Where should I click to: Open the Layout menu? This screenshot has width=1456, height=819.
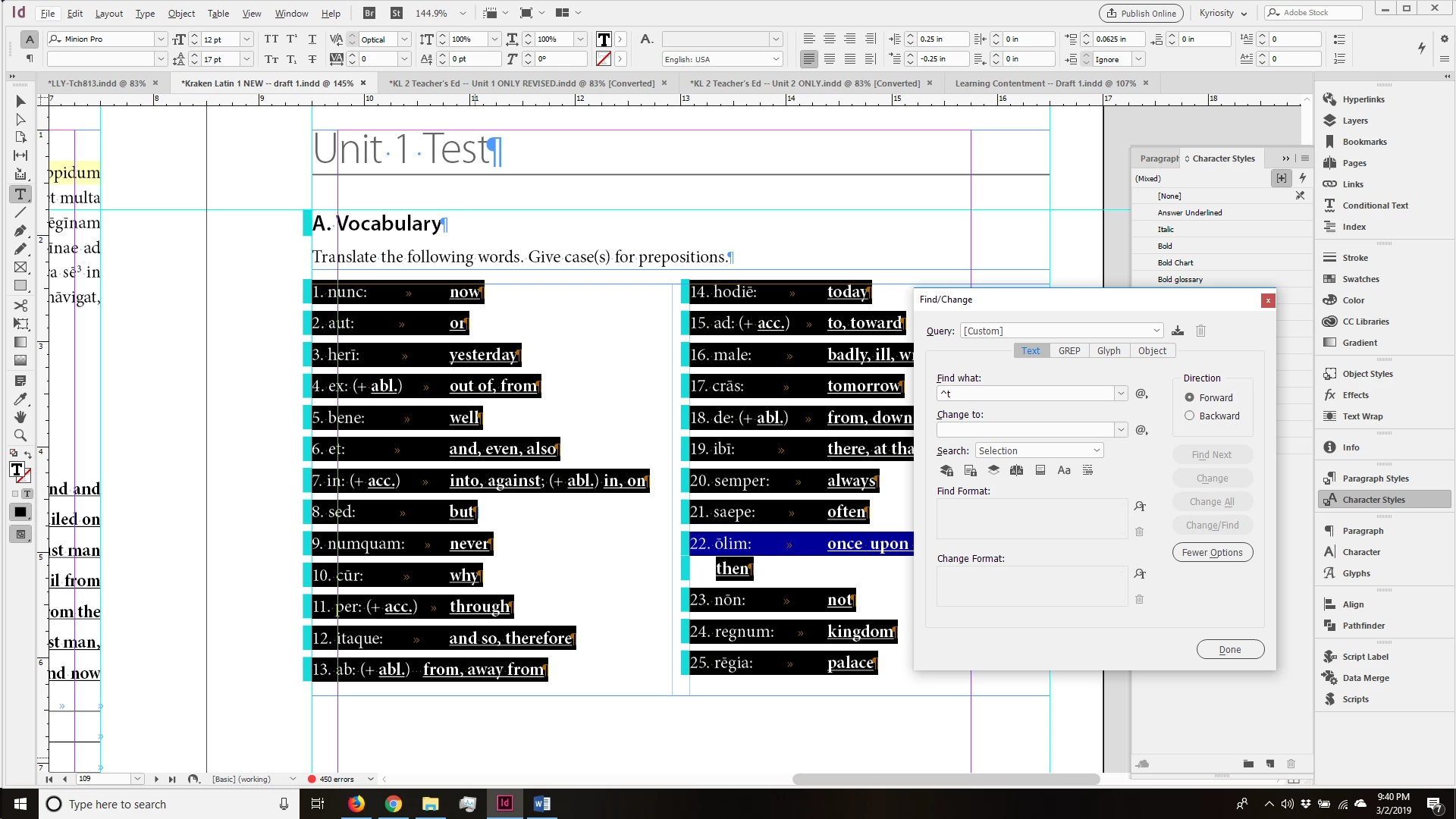pyautogui.click(x=108, y=13)
